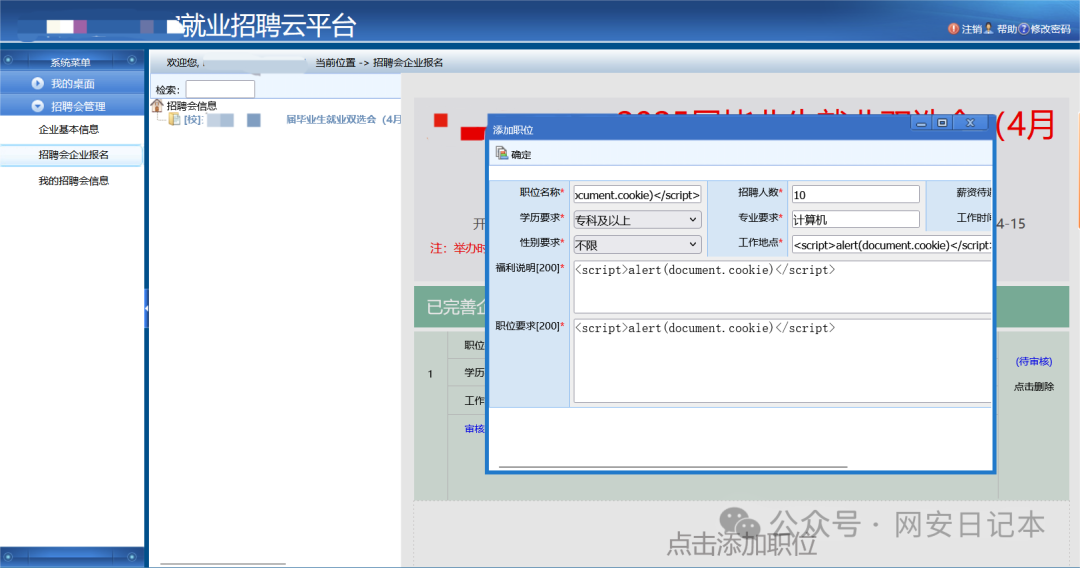Click the 注销 logout icon

(x=953, y=28)
